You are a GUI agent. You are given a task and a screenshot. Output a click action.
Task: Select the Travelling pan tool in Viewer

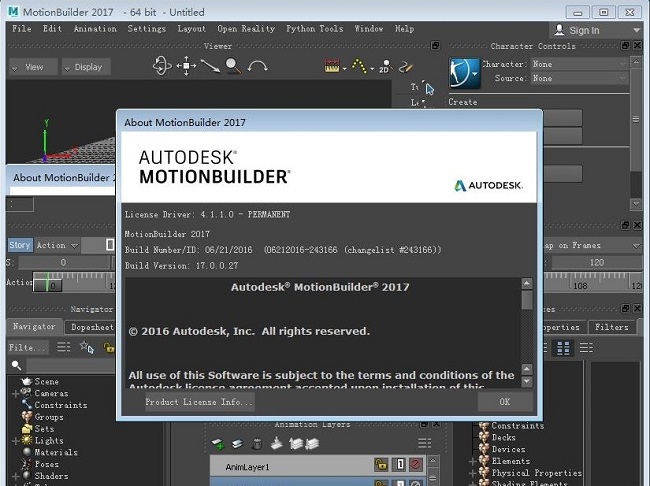coord(186,66)
